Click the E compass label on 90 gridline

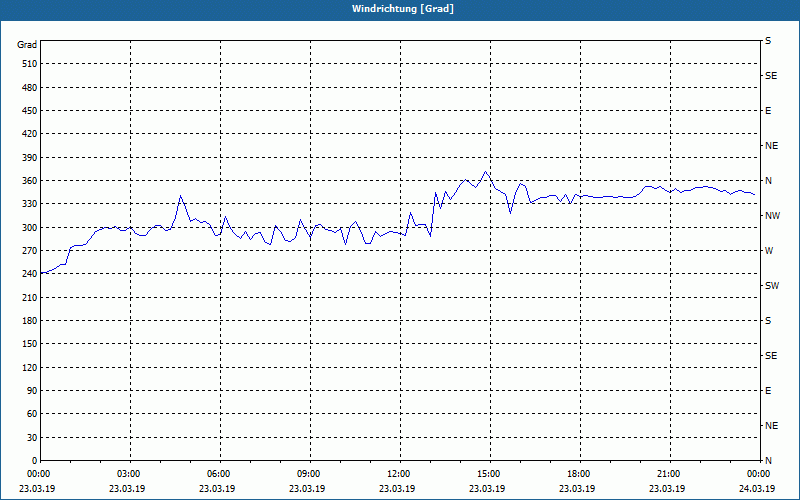pyautogui.click(x=768, y=391)
